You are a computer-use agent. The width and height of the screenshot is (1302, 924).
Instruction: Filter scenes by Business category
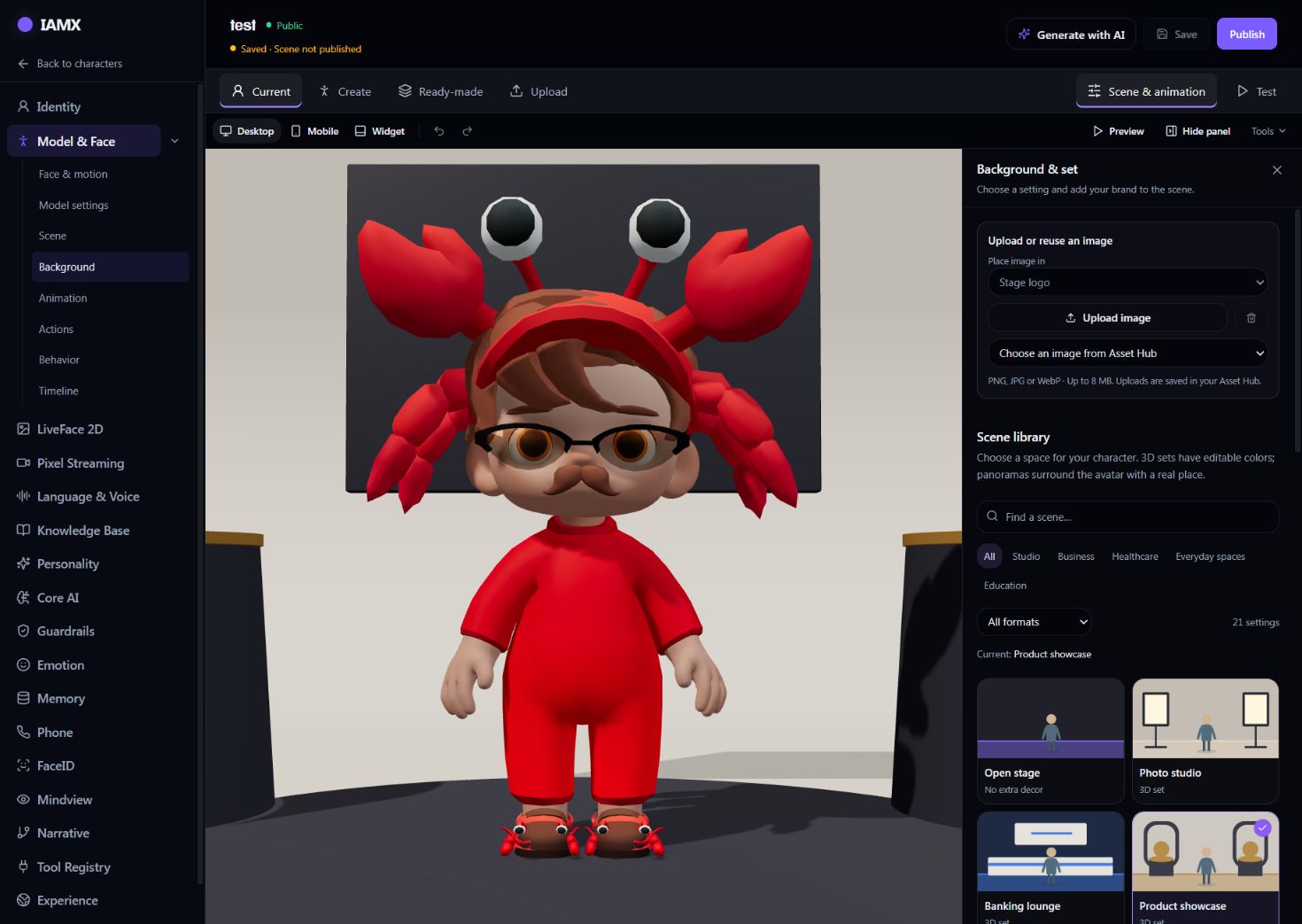(x=1075, y=556)
